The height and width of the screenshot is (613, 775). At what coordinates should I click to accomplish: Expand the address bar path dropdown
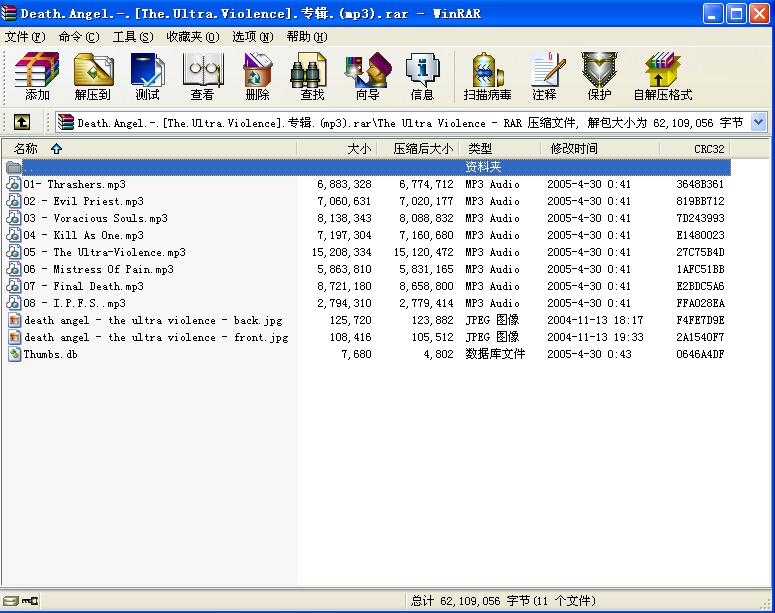[x=759, y=122]
